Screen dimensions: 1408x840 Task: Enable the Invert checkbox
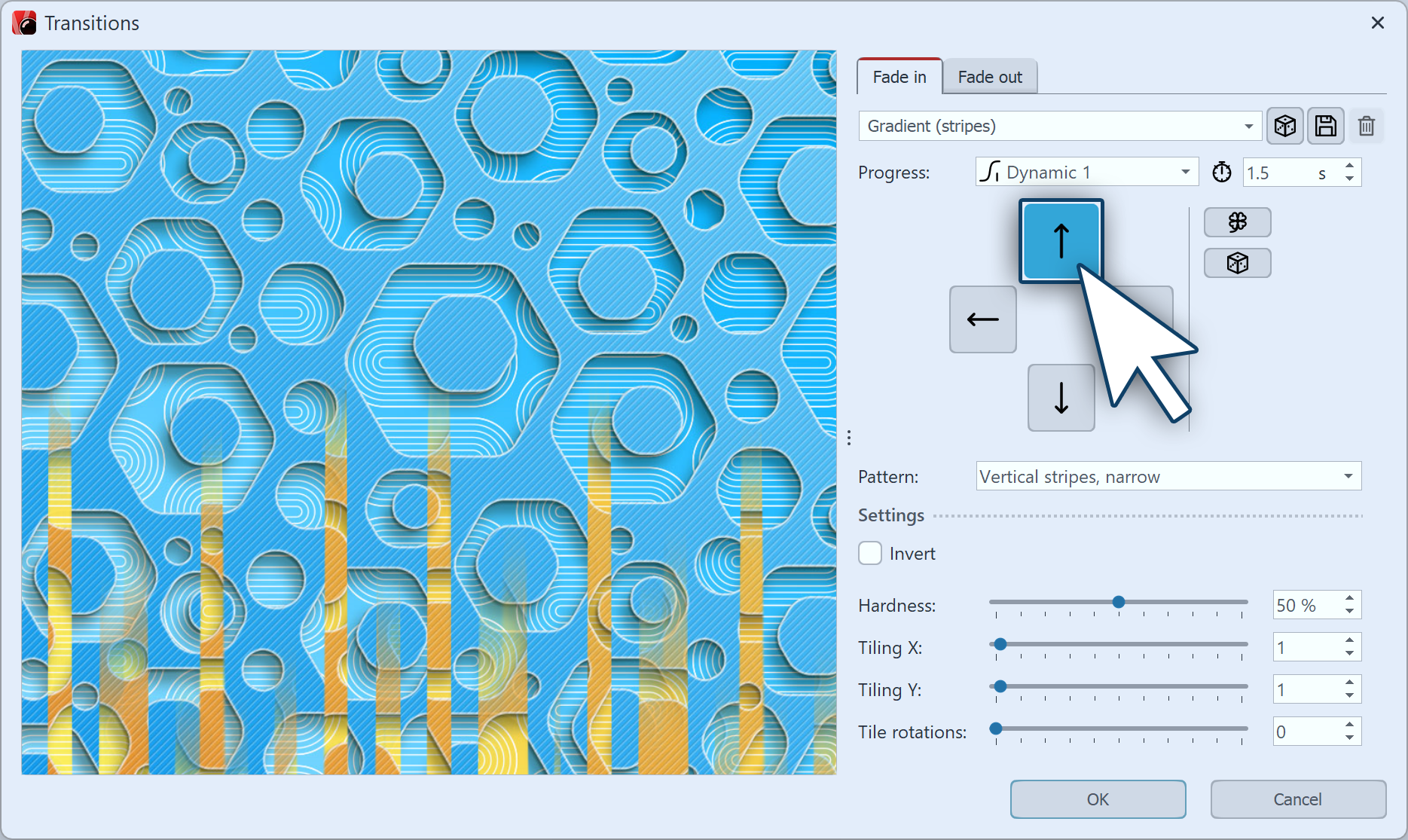870,554
